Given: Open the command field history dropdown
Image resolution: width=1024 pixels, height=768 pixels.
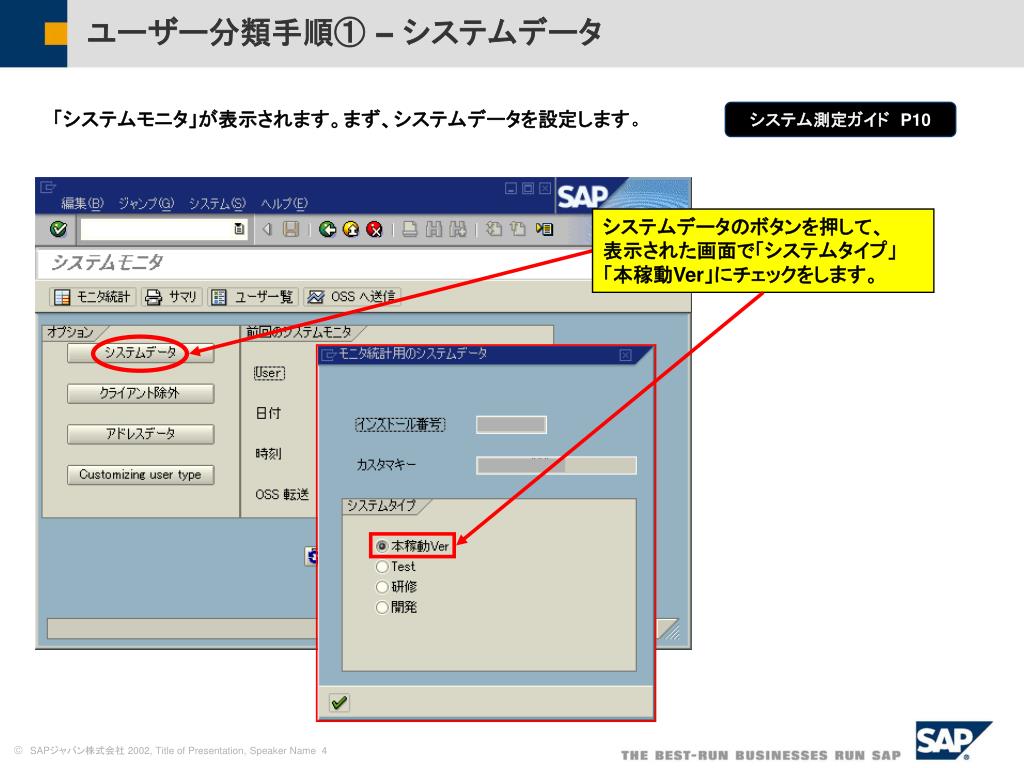Looking at the screenshot, I should pyautogui.click(x=239, y=229).
